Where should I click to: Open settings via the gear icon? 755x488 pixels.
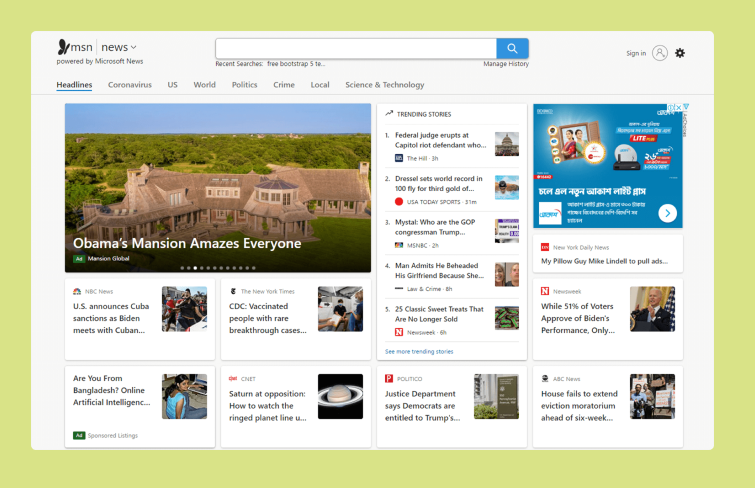(680, 53)
